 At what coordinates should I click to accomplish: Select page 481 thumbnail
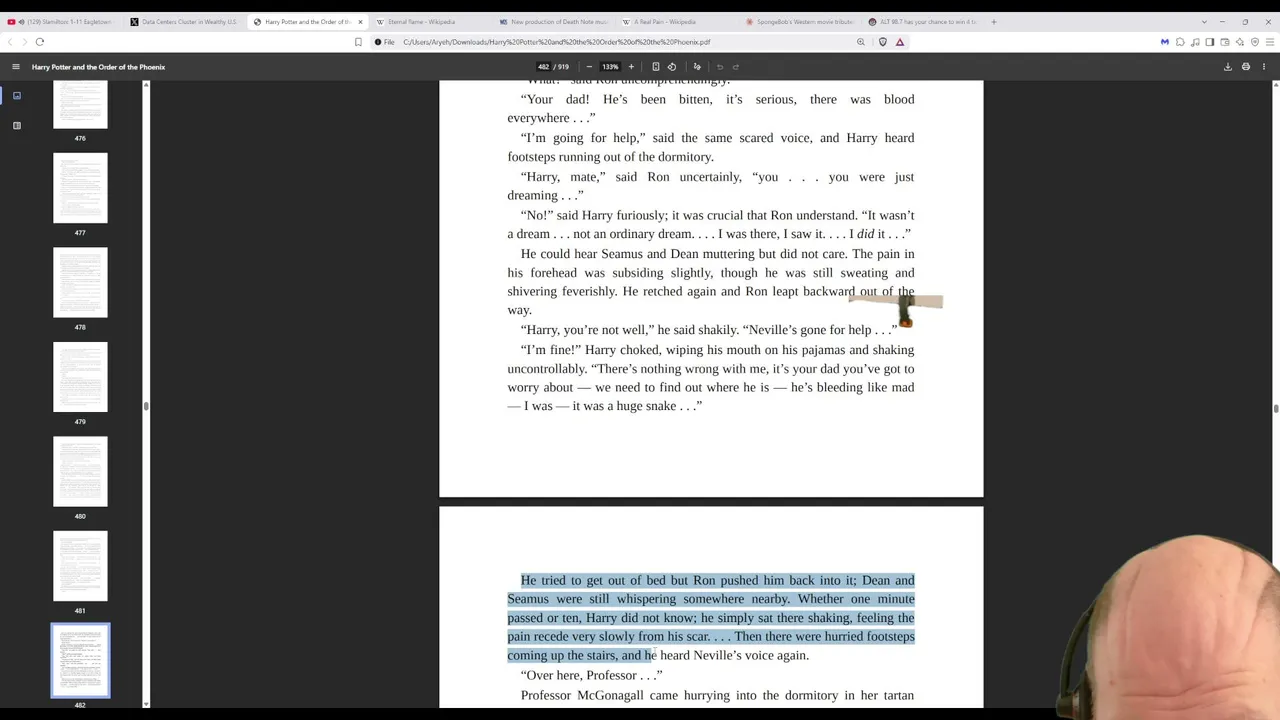(80, 566)
